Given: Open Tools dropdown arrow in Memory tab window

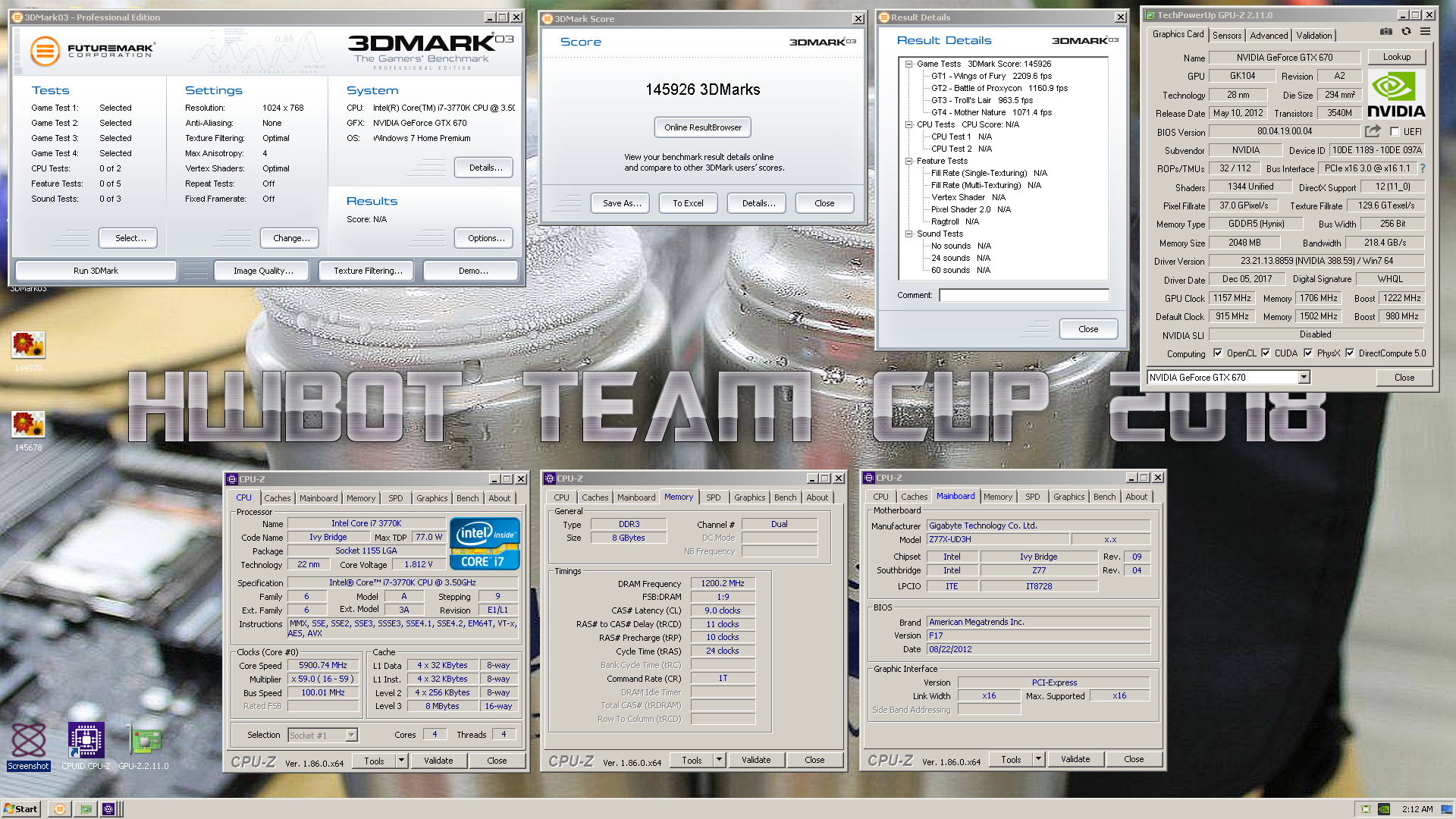Looking at the screenshot, I should pyautogui.click(x=719, y=760).
